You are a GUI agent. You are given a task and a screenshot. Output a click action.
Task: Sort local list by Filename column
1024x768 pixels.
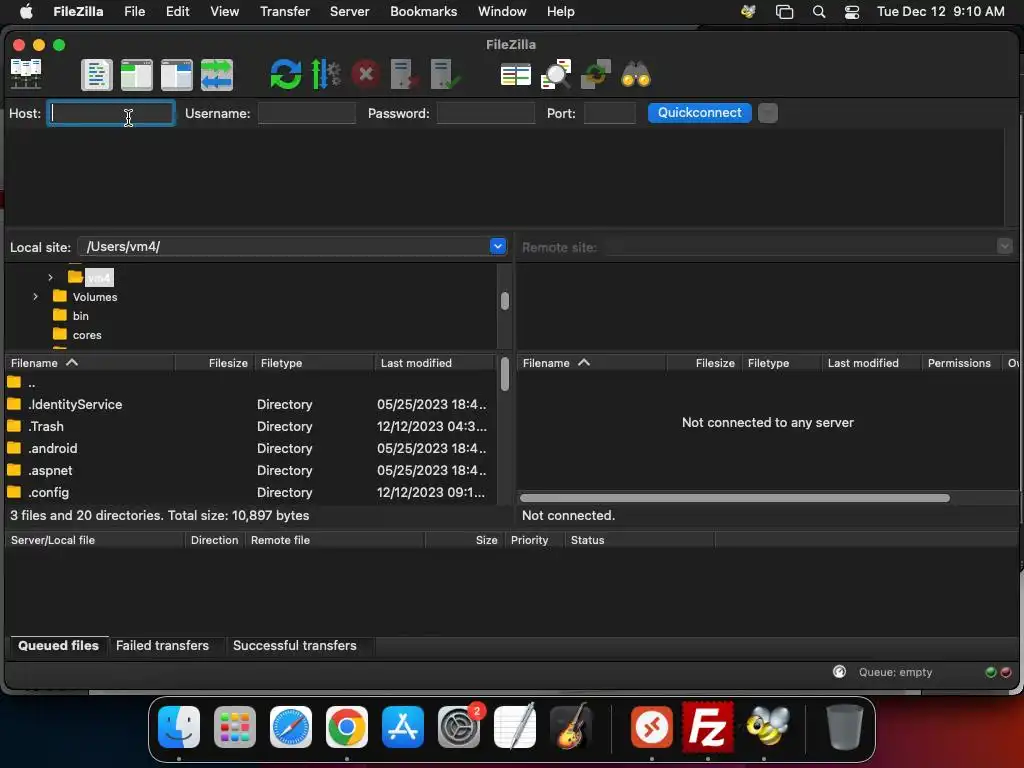coord(89,363)
